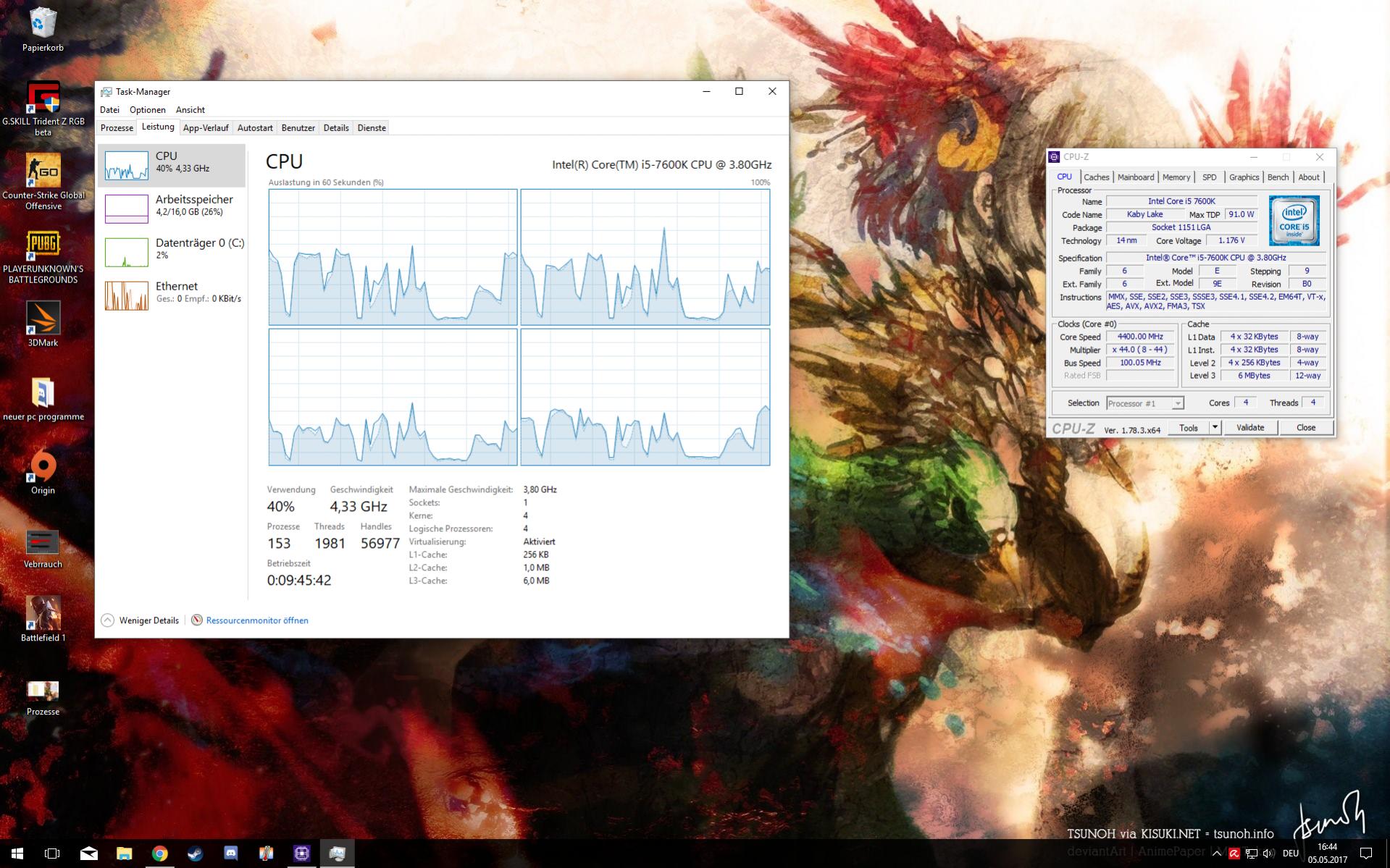Viewport: 1390px width, 868px height.
Task: Open the Graphics tab in CPU-Z
Action: tap(1244, 177)
